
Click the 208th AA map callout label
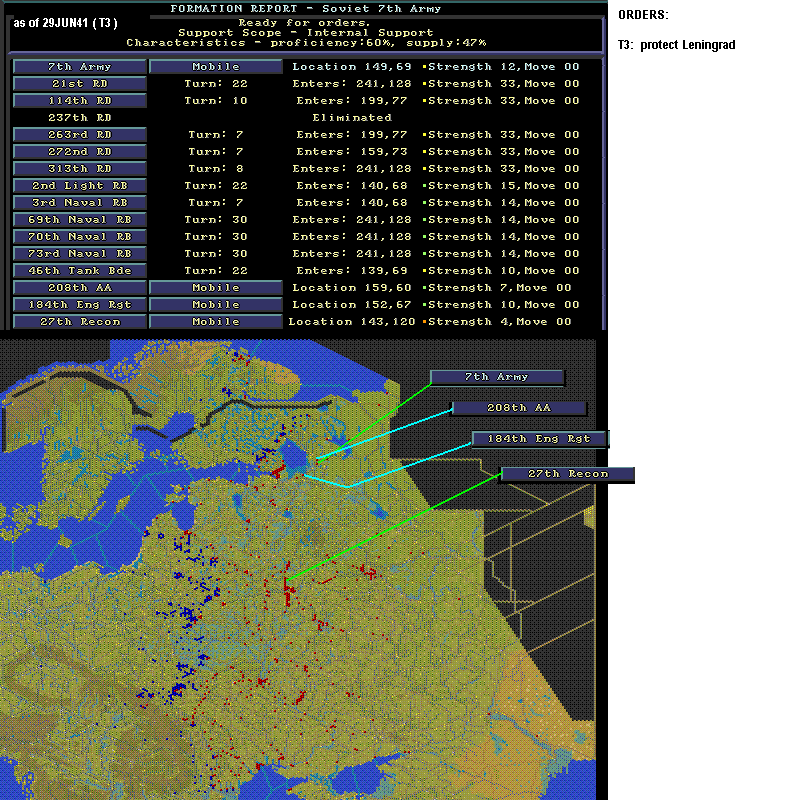point(519,408)
